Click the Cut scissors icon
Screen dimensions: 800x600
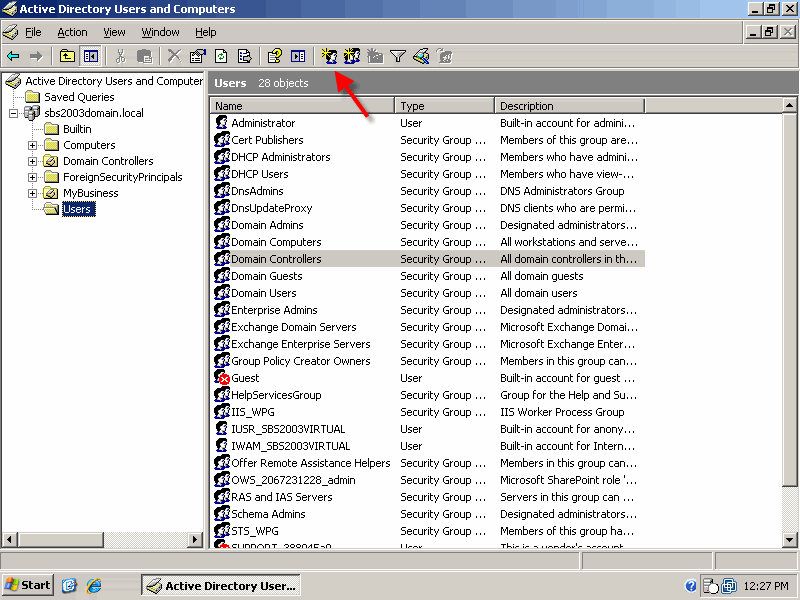120,56
